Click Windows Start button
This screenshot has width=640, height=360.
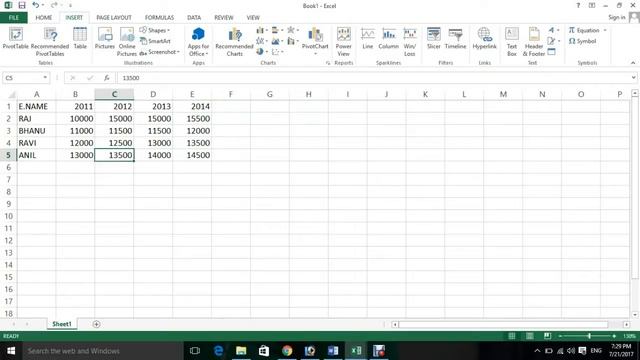(11, 351)
